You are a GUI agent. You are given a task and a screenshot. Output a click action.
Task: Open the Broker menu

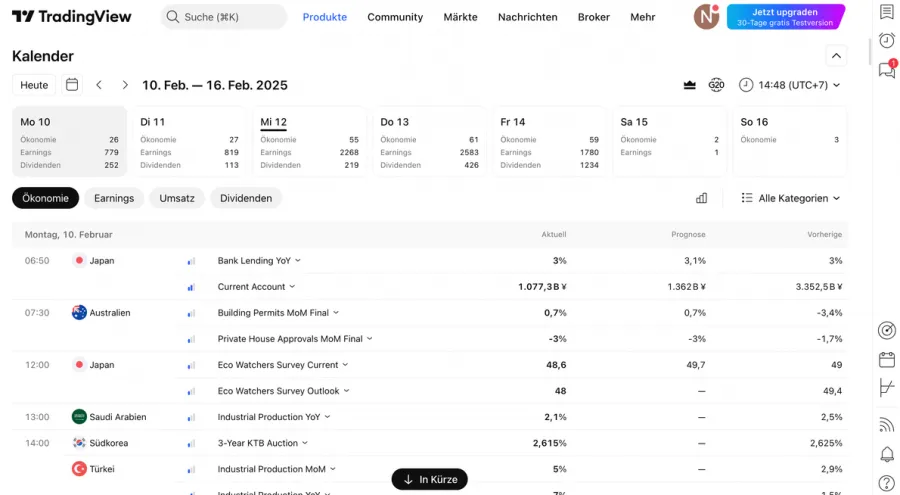(593, 17)
